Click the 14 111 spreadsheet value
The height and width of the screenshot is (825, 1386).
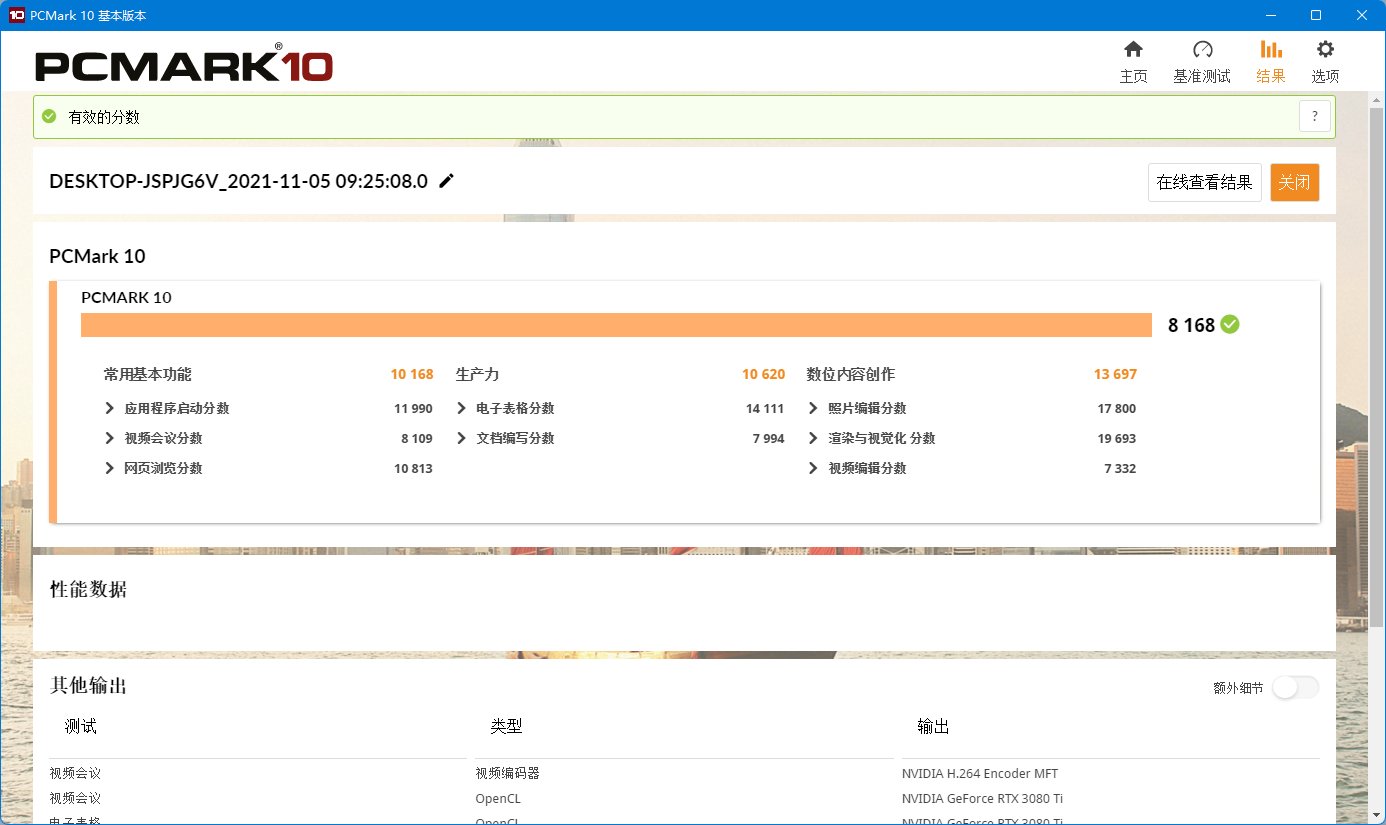pos(765,408)
